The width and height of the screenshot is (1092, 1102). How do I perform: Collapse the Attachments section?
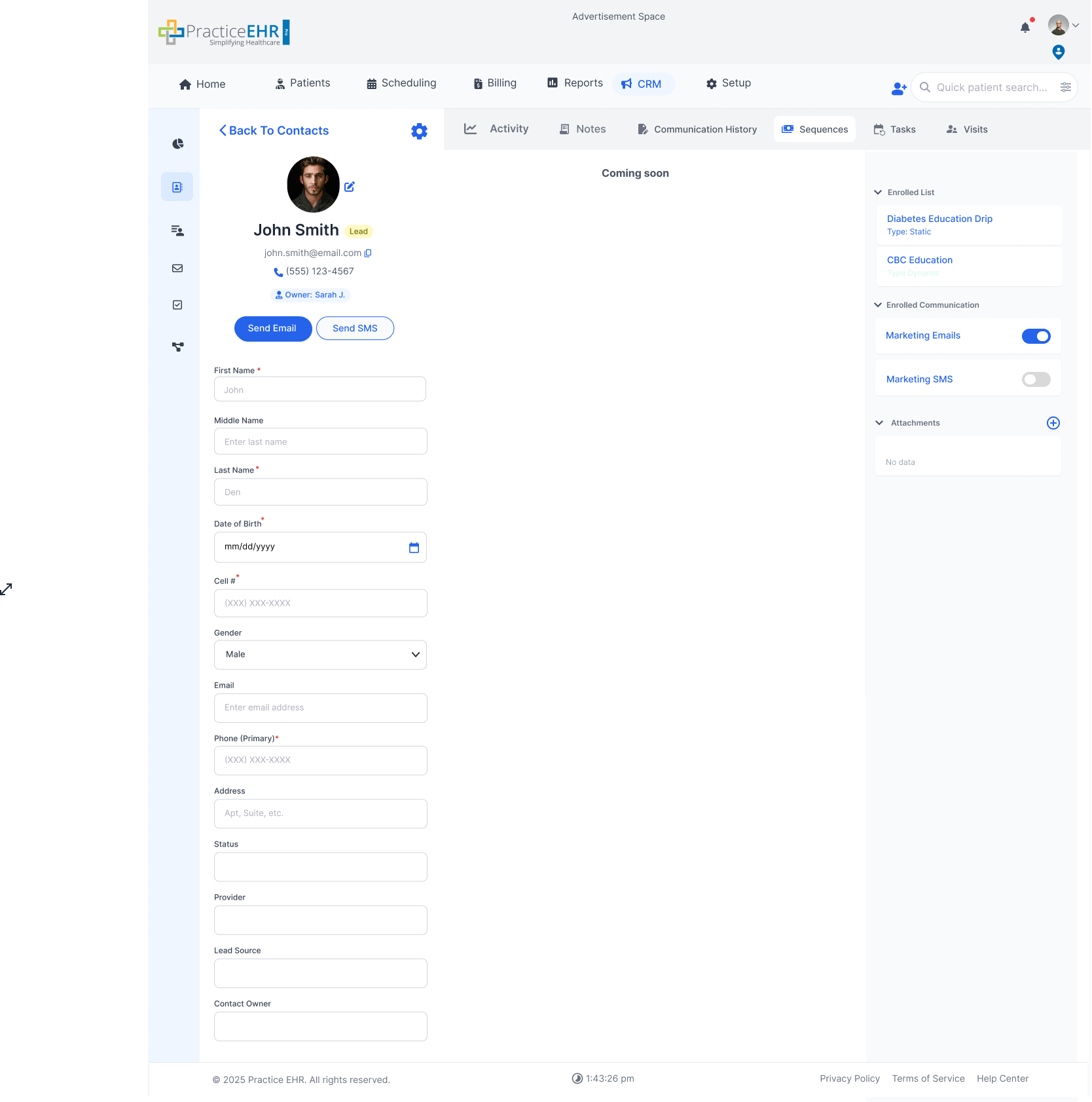click(x=879, y=422)
